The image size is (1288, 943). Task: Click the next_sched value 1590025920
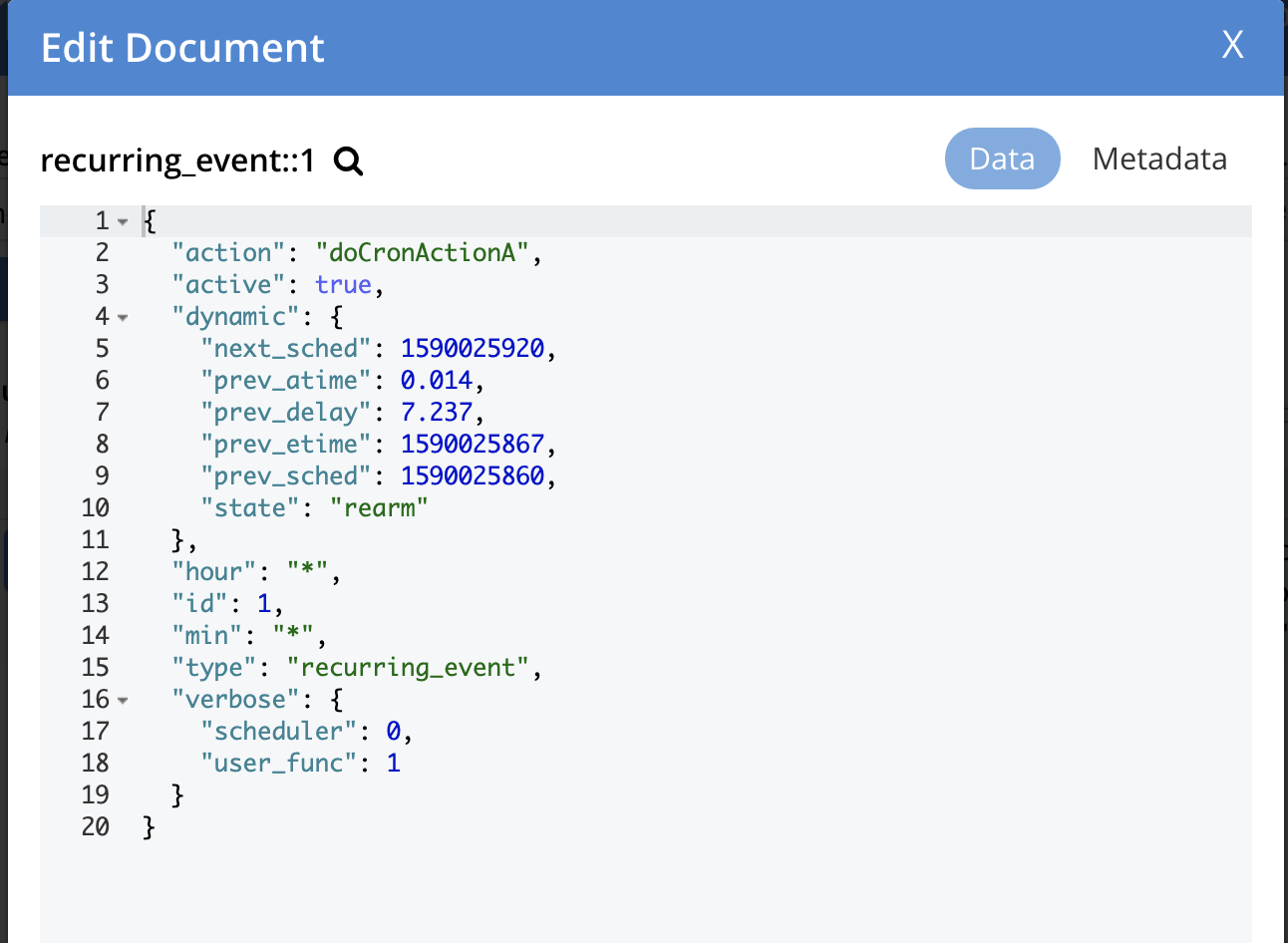(473, 349)
